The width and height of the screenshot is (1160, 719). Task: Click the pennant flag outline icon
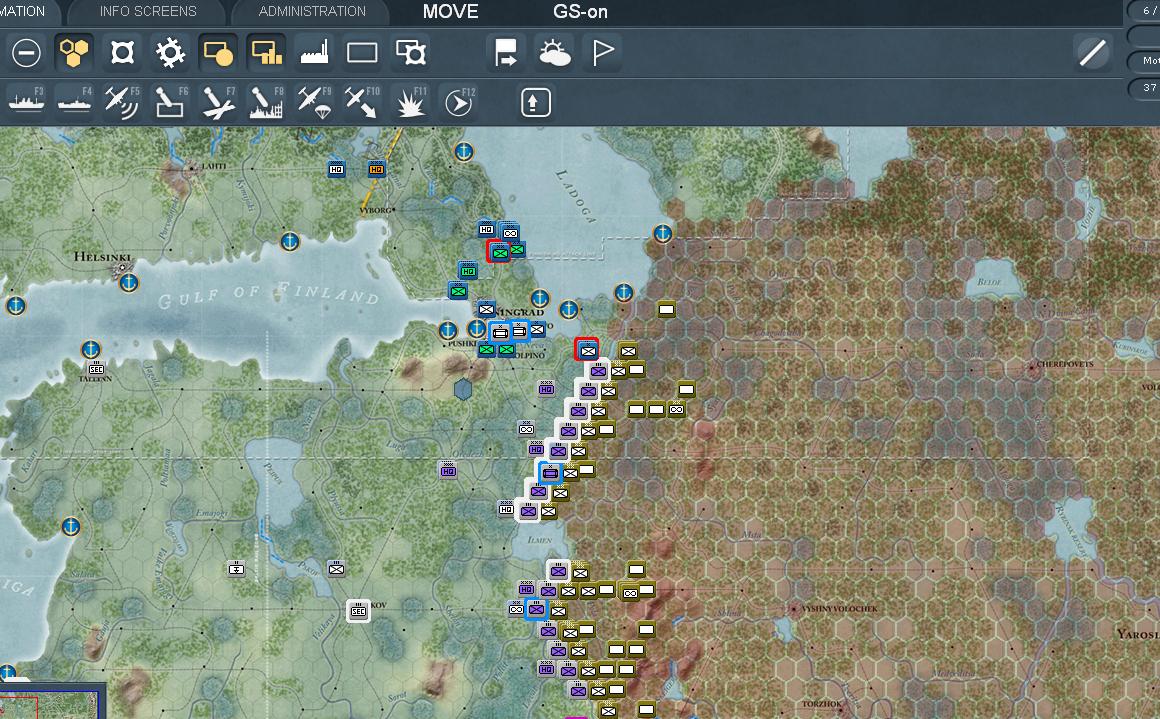tap(603, 53)
